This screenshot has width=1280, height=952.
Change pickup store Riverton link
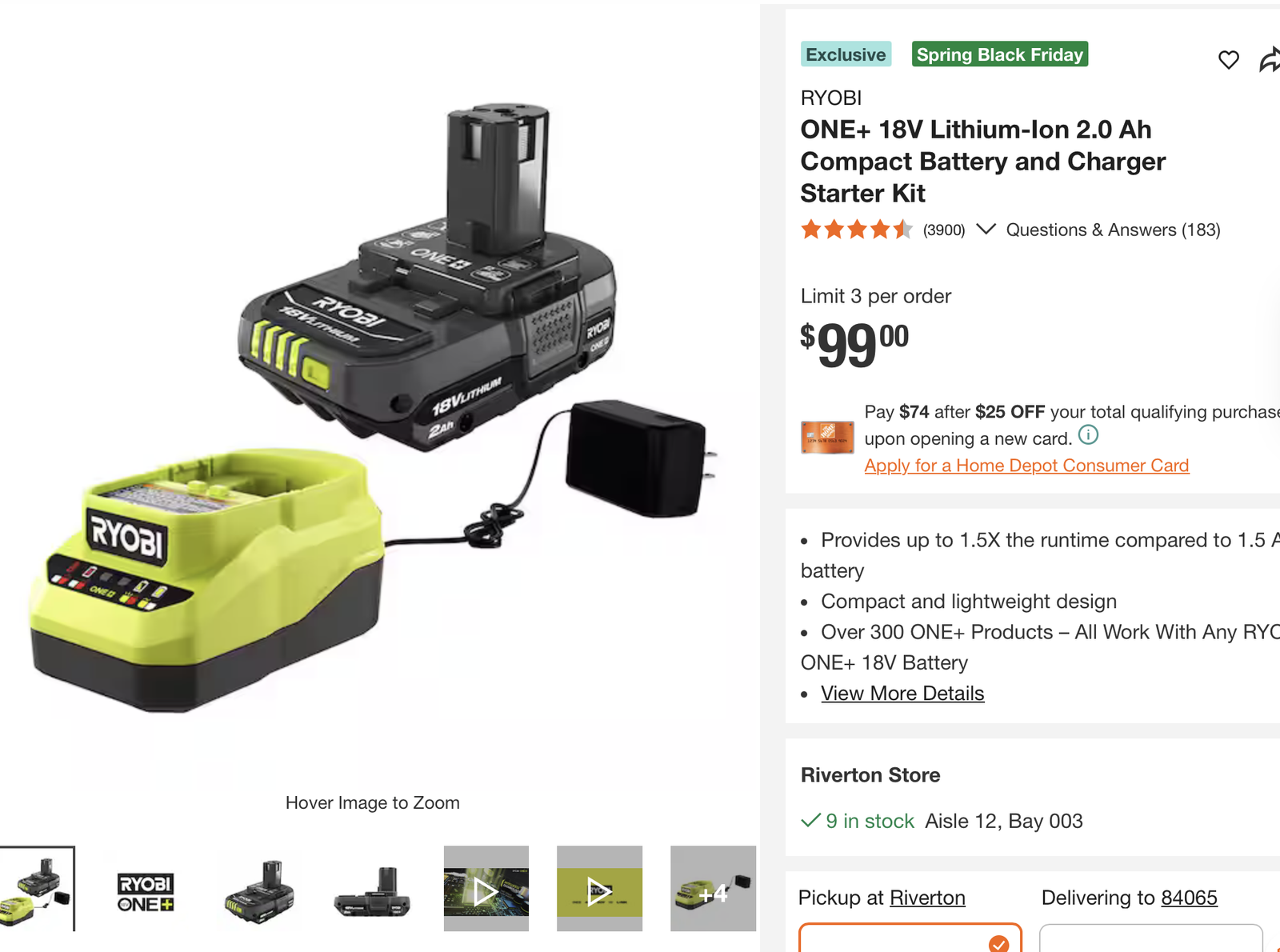(x=927, y=898)
